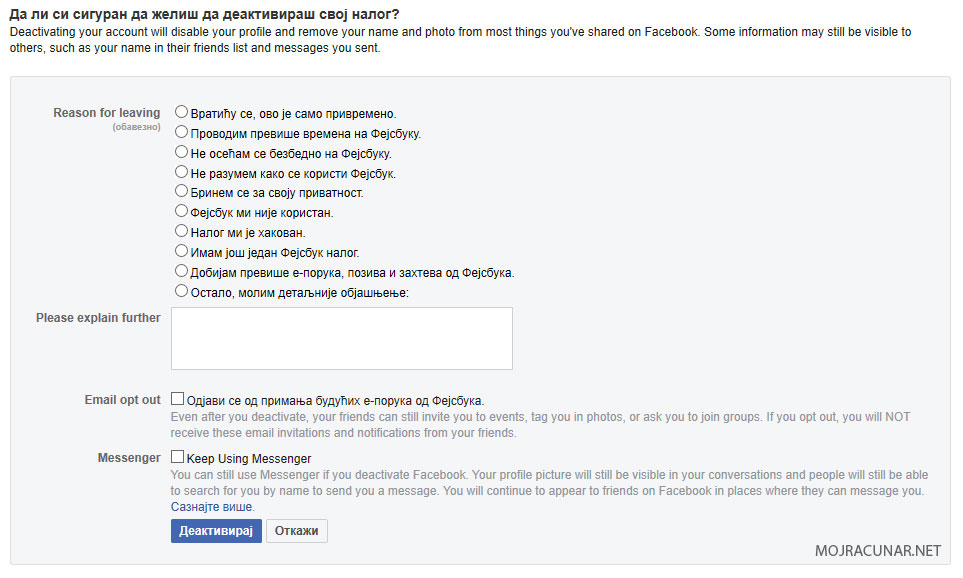
Task: Select 'Вратићу се, ово је само привремено' radio
Action: 181,112
